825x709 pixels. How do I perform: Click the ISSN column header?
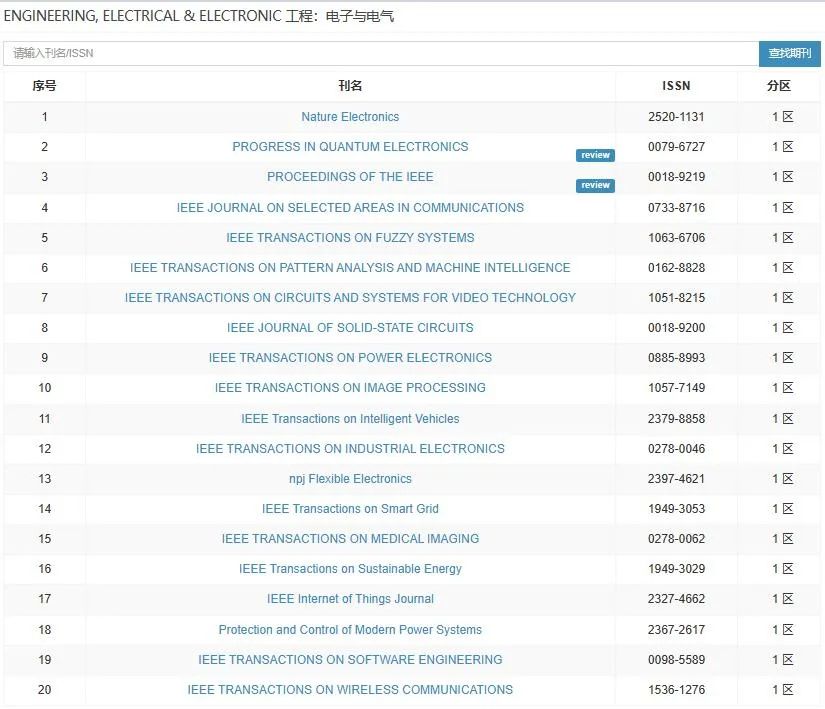(676, 86)
